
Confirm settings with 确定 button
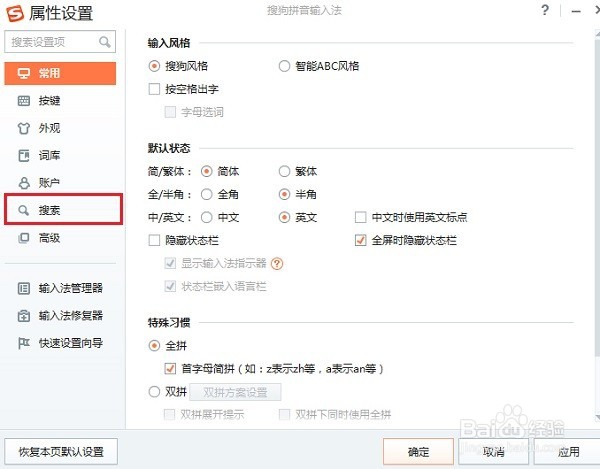point(418,452)
